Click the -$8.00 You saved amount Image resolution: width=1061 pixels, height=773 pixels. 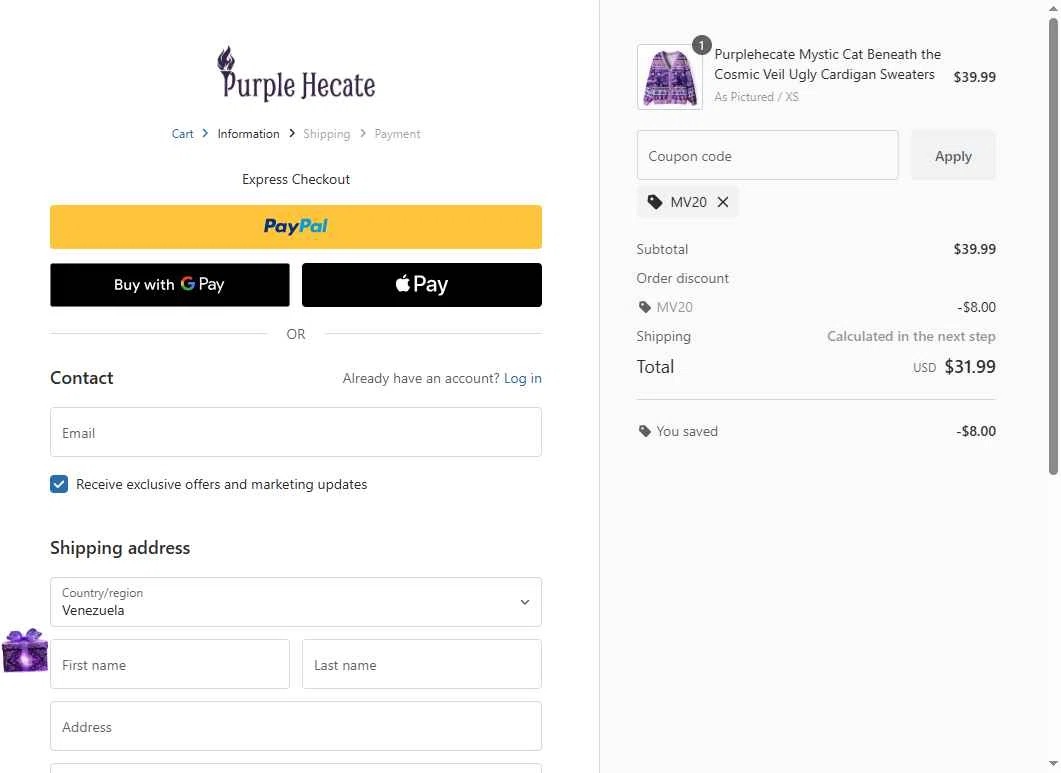[976, 431]
